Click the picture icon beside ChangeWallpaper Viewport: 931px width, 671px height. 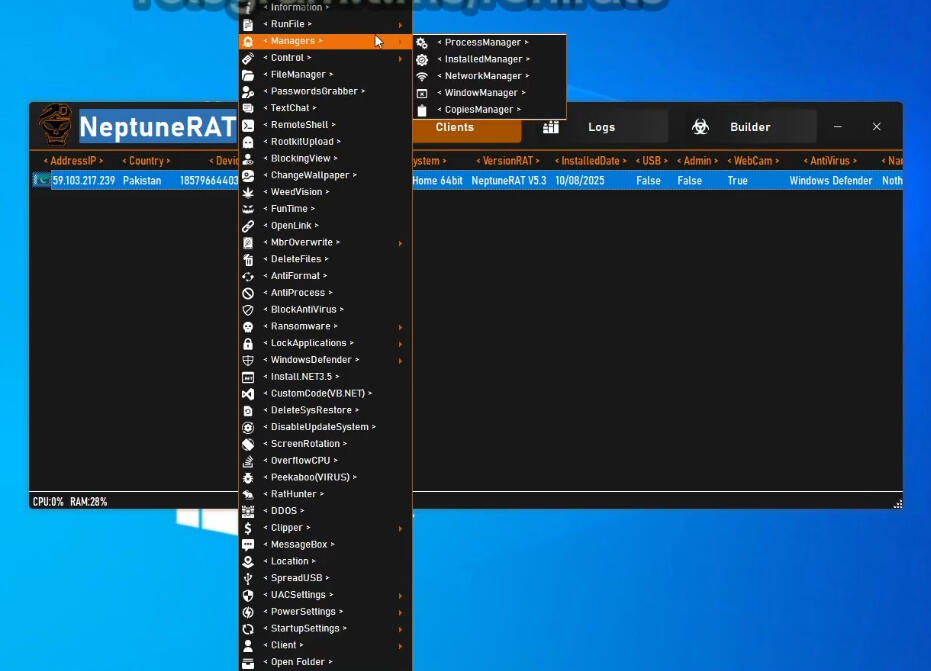(248, 175)
